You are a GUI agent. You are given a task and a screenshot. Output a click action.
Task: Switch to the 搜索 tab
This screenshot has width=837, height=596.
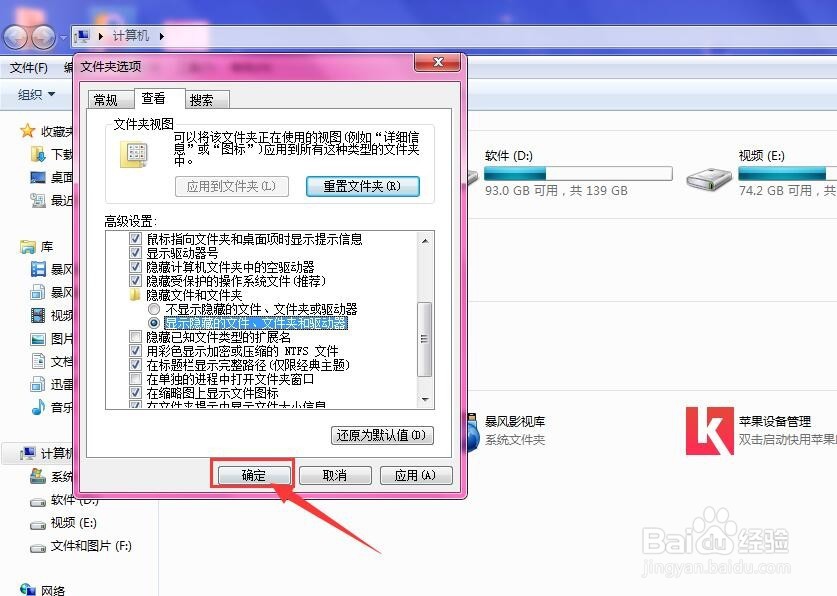pos(207,100)
